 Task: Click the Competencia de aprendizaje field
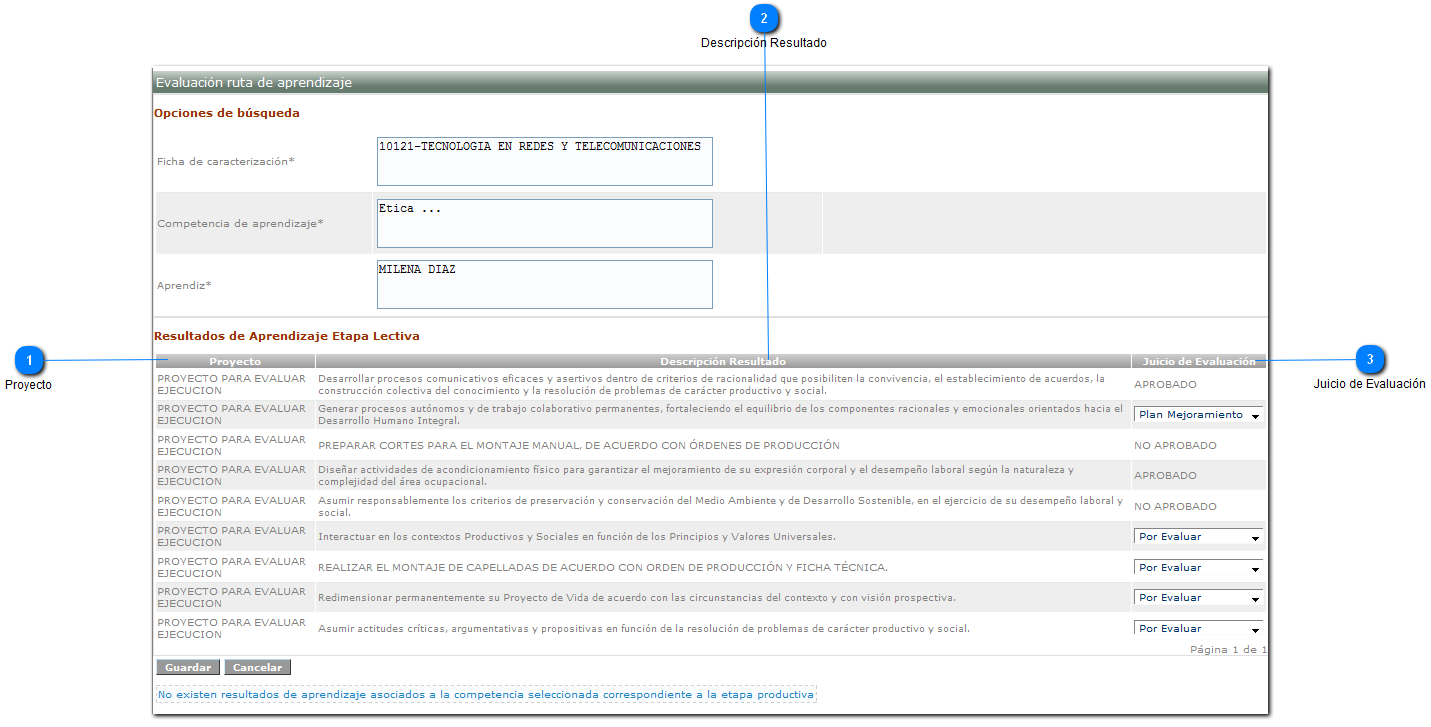tap(544, 223)
